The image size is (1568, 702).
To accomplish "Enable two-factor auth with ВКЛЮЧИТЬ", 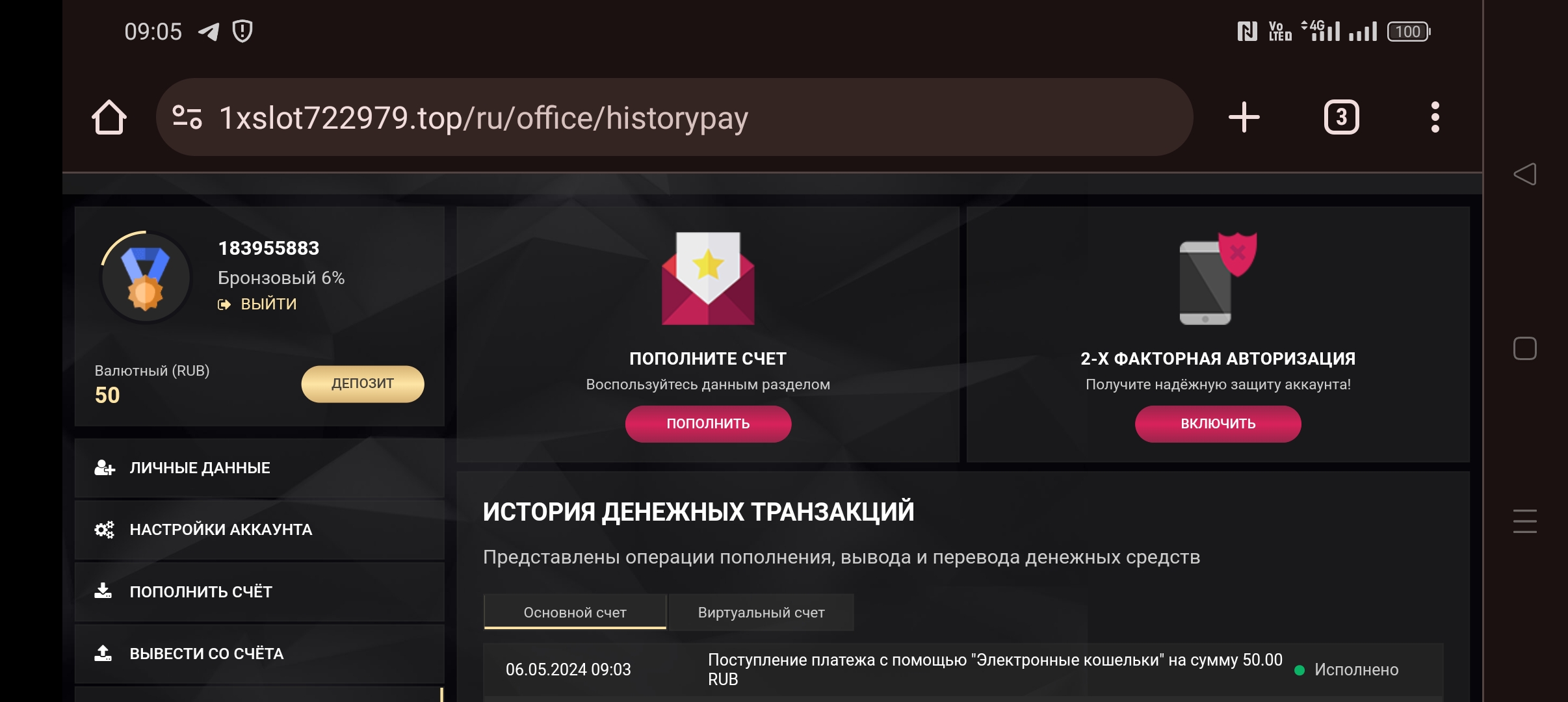I will tap(1218, 424).
